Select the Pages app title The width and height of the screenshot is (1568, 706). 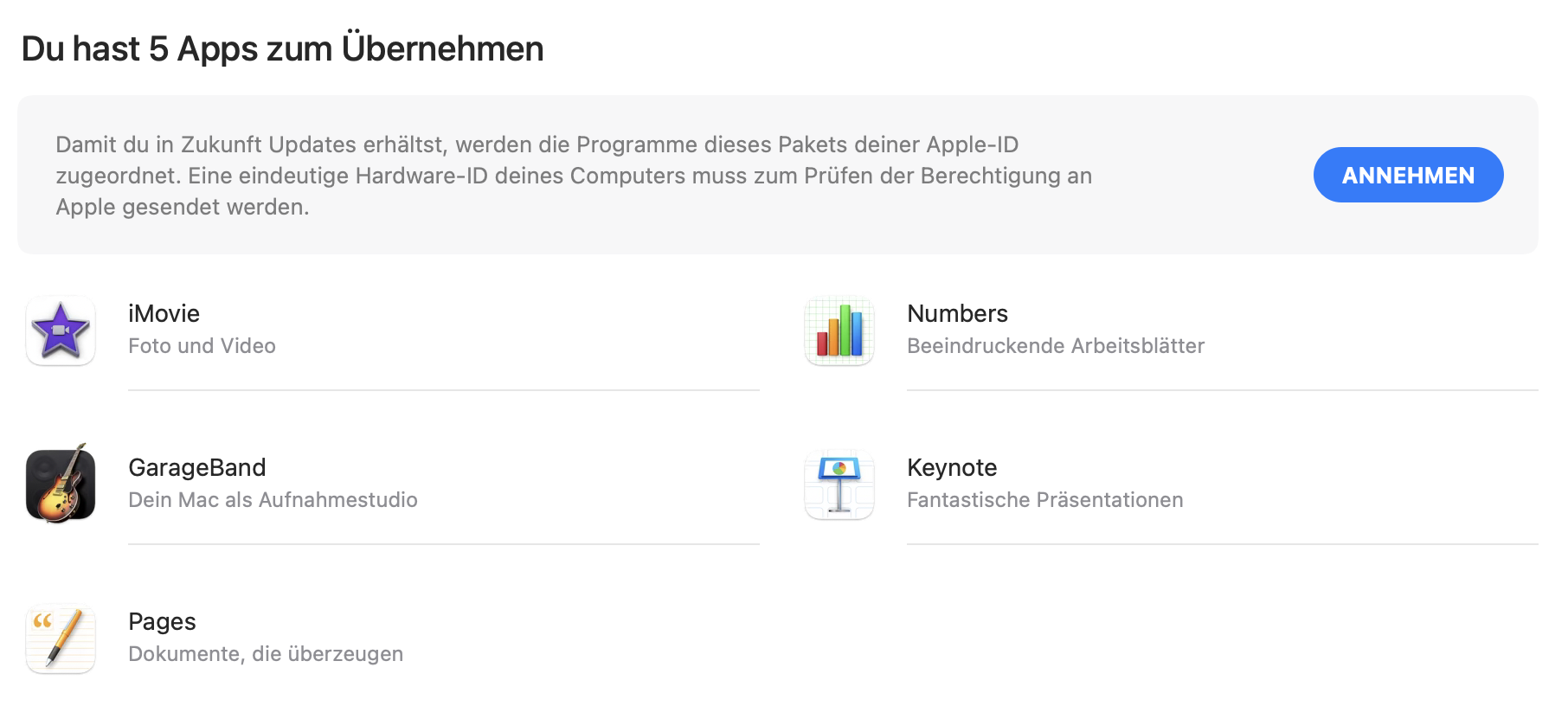tap(162, 621)
